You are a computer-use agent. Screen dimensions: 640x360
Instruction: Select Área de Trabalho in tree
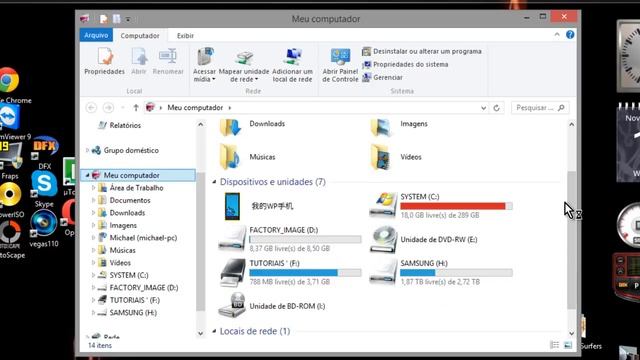click(131, 188)
